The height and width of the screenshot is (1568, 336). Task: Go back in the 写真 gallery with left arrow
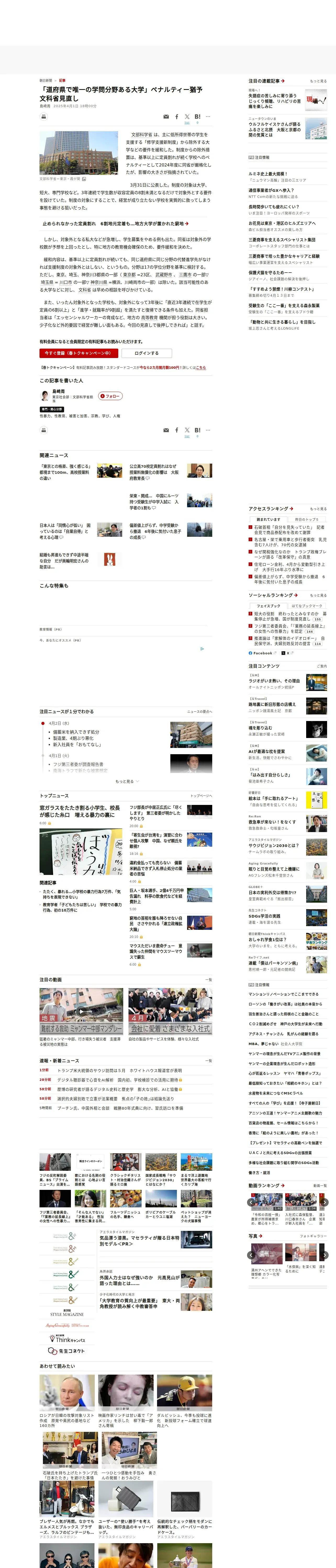point(251,1255)
